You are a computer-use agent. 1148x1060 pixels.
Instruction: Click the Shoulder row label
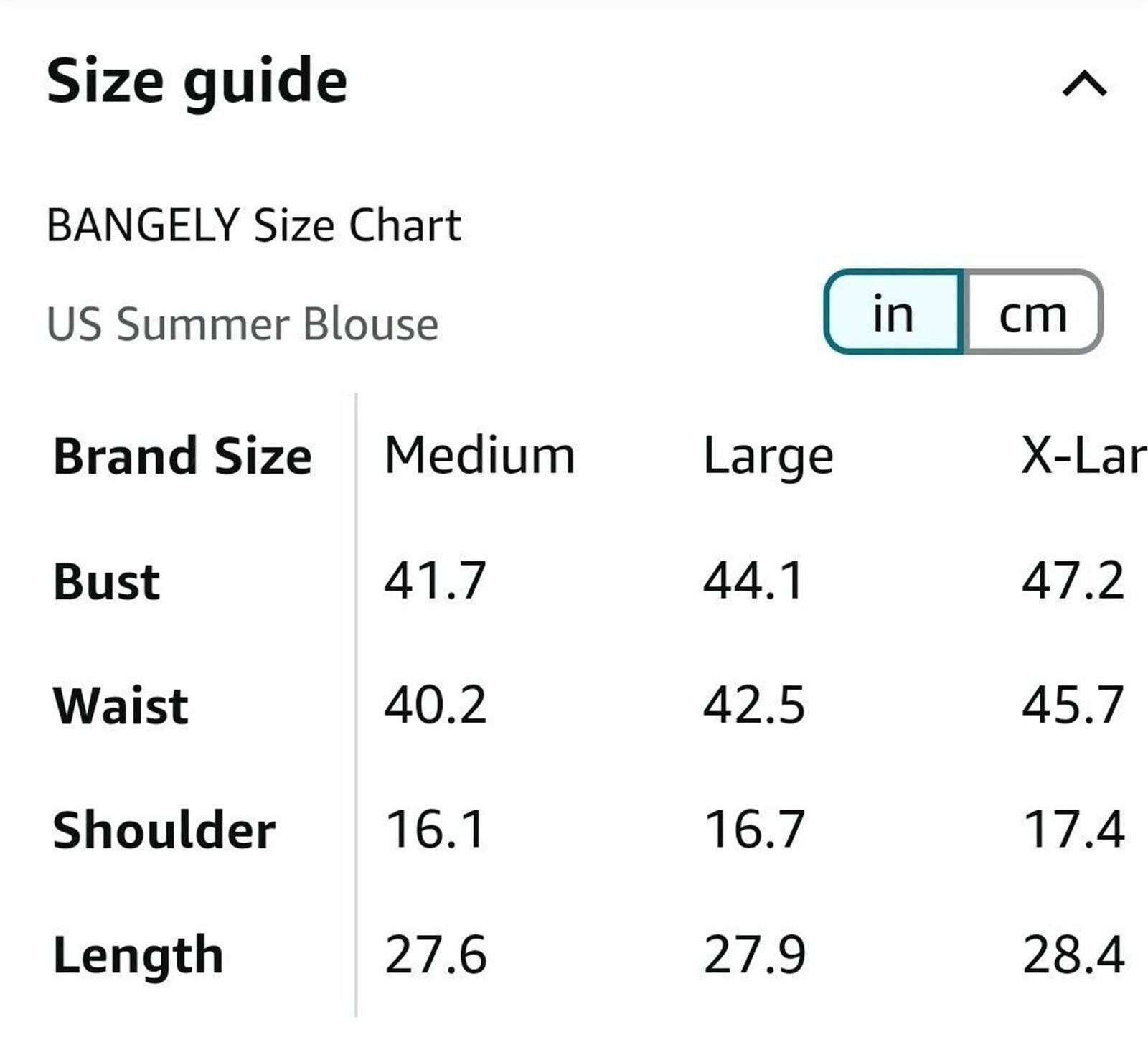pos(164,830)
